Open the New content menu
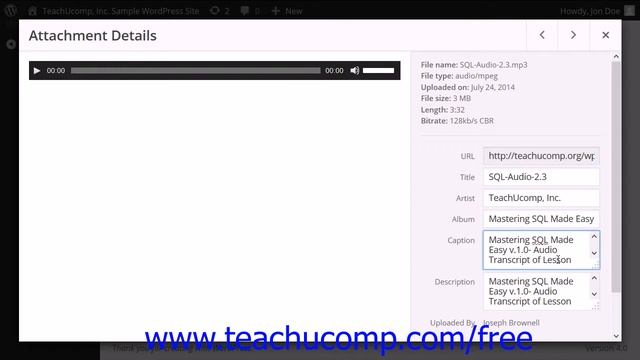Screen dimensions: 640x360 [287, 11]
